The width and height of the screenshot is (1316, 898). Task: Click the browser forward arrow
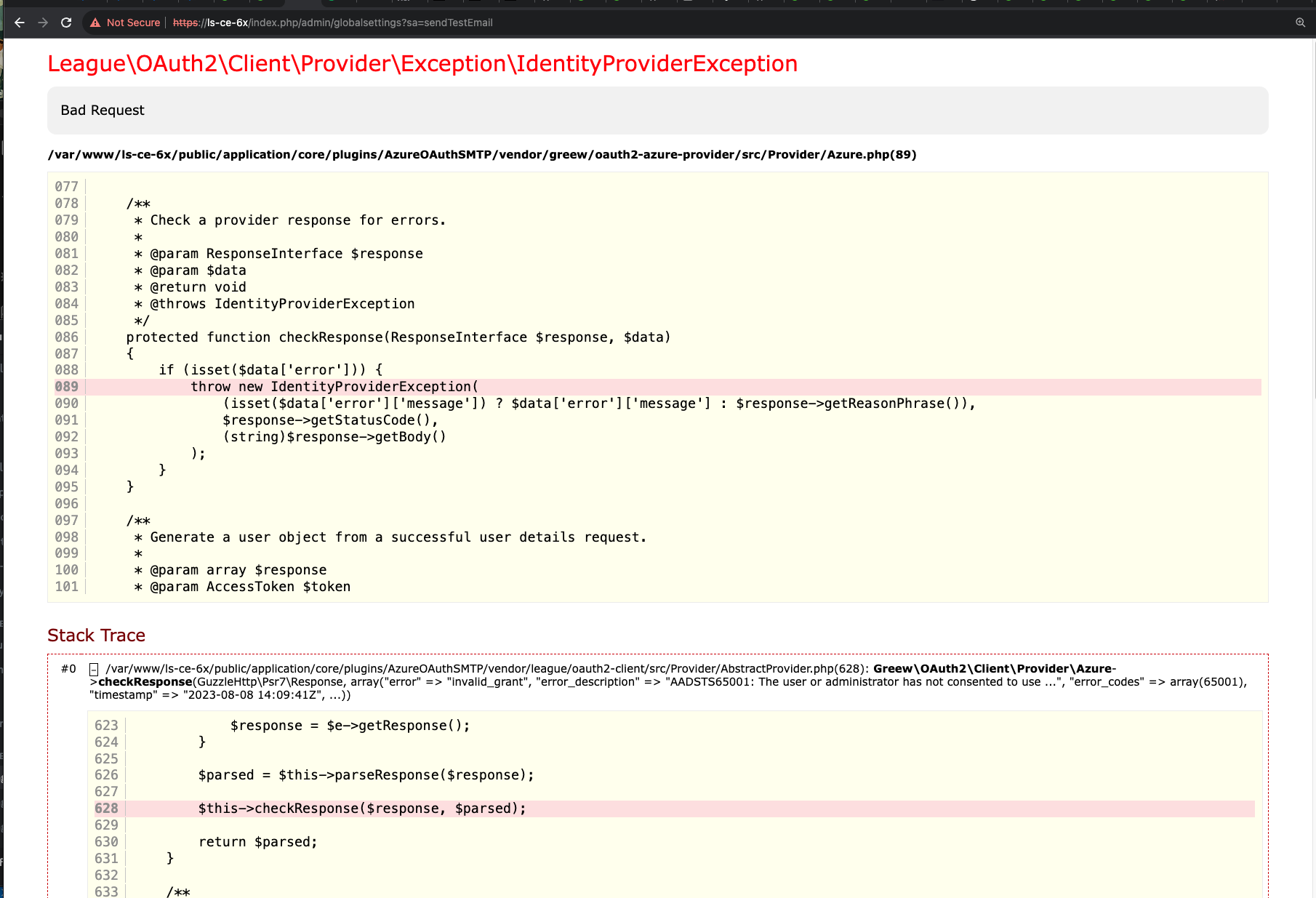(43, 23)
